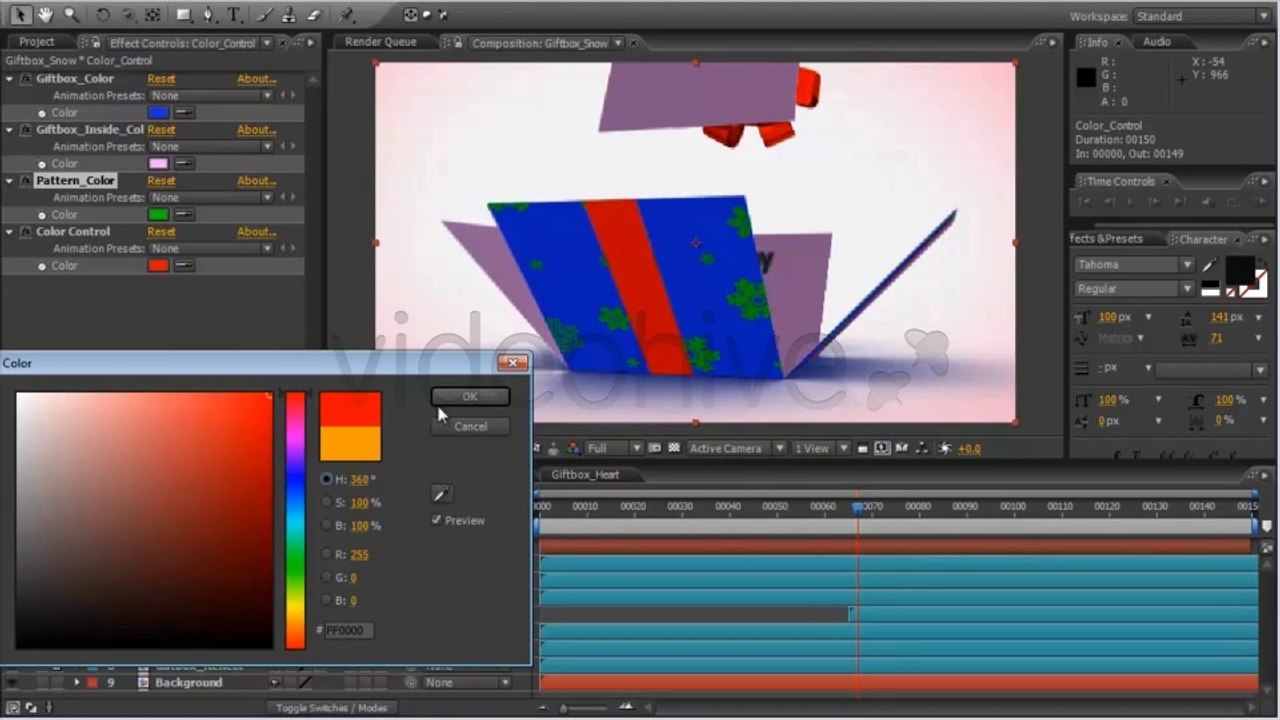This screenshot has width=1280, height=720.
Task: Click Toggle Switches / Modes button
Action: [x=333, y=708]
